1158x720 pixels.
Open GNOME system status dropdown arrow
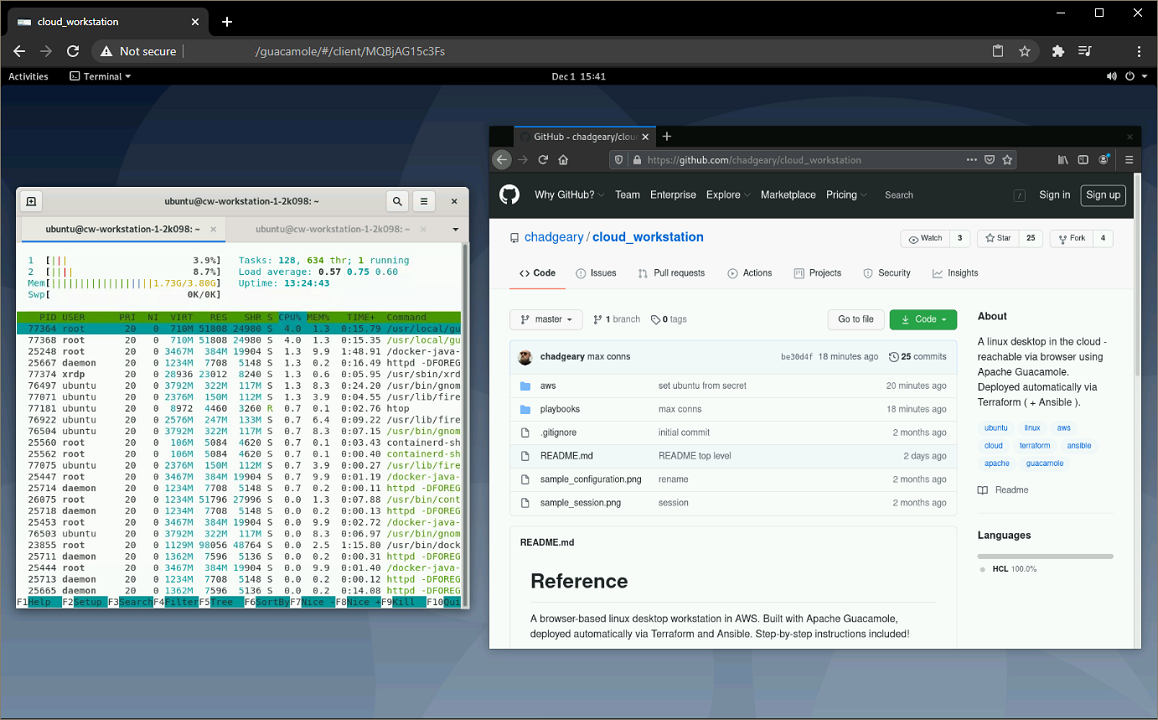(x=1145, y=76)
